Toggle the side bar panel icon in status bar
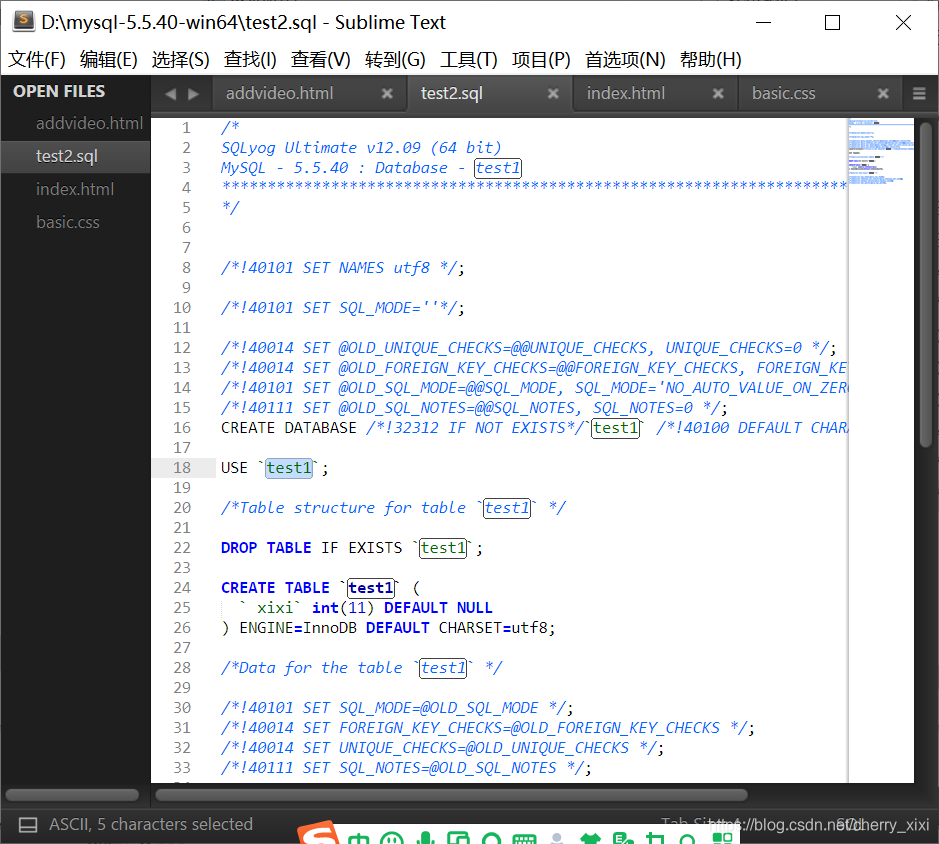The image size is (939, 844). click(x=28, y=825)
